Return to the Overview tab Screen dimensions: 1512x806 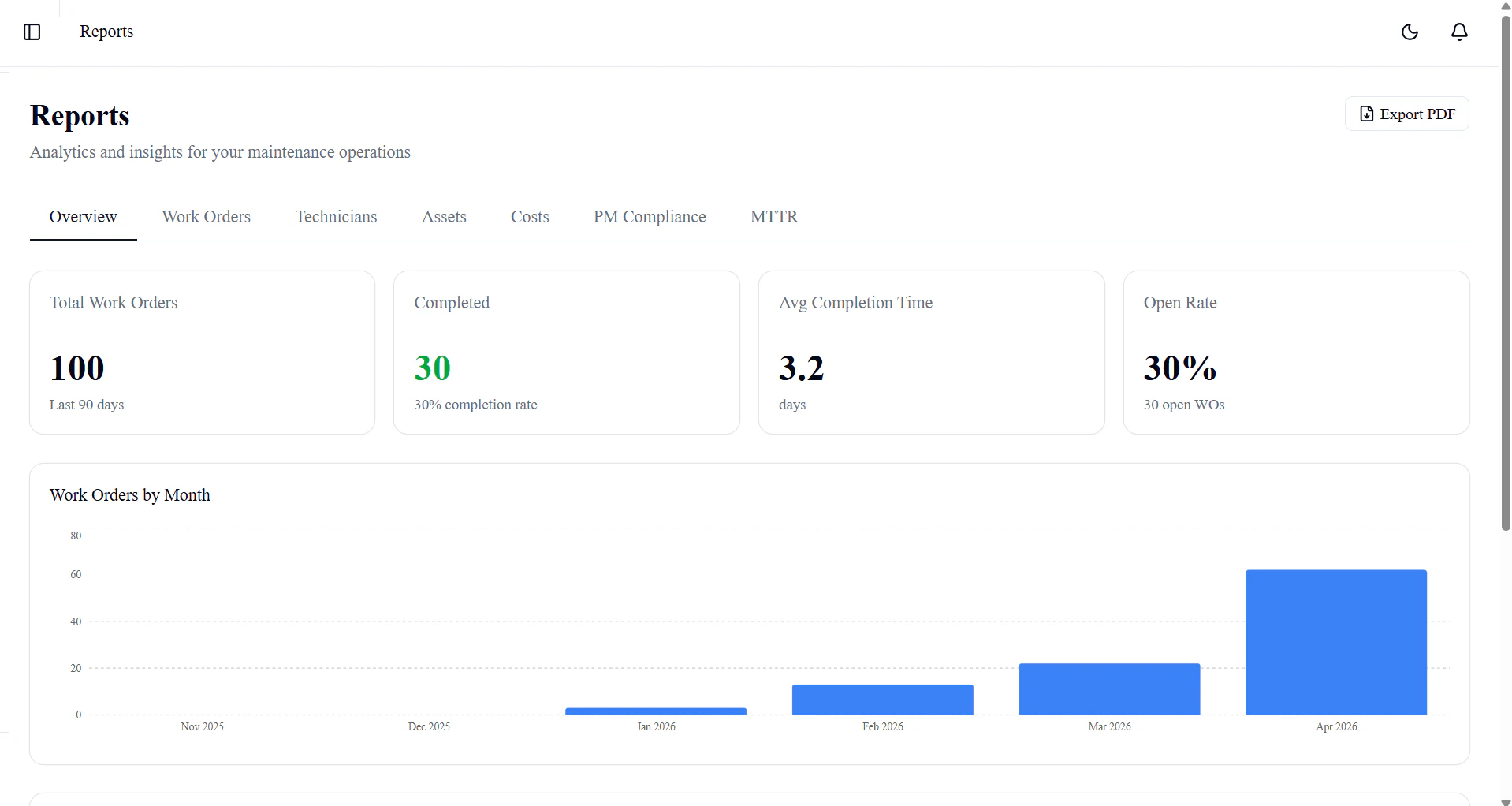(x=83, y=217)
